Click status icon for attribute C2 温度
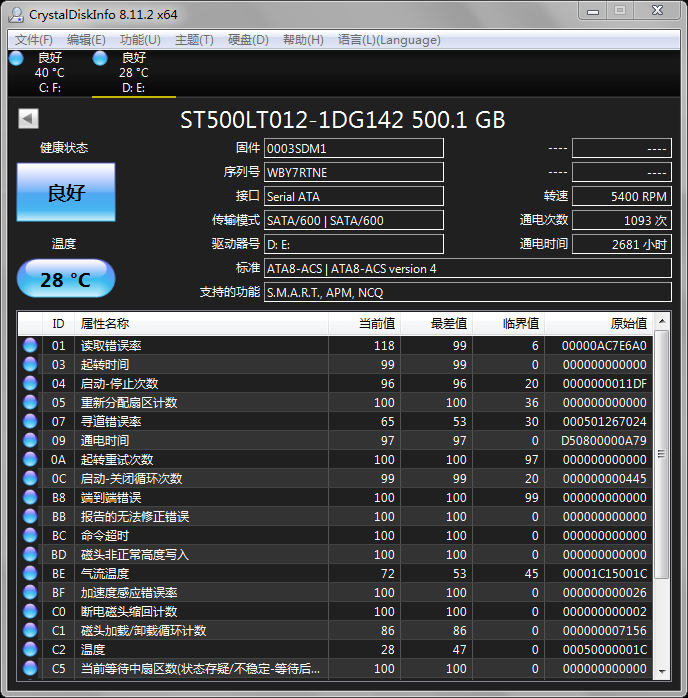This screenshot has height=698, width=688. (x=30, y=649)
